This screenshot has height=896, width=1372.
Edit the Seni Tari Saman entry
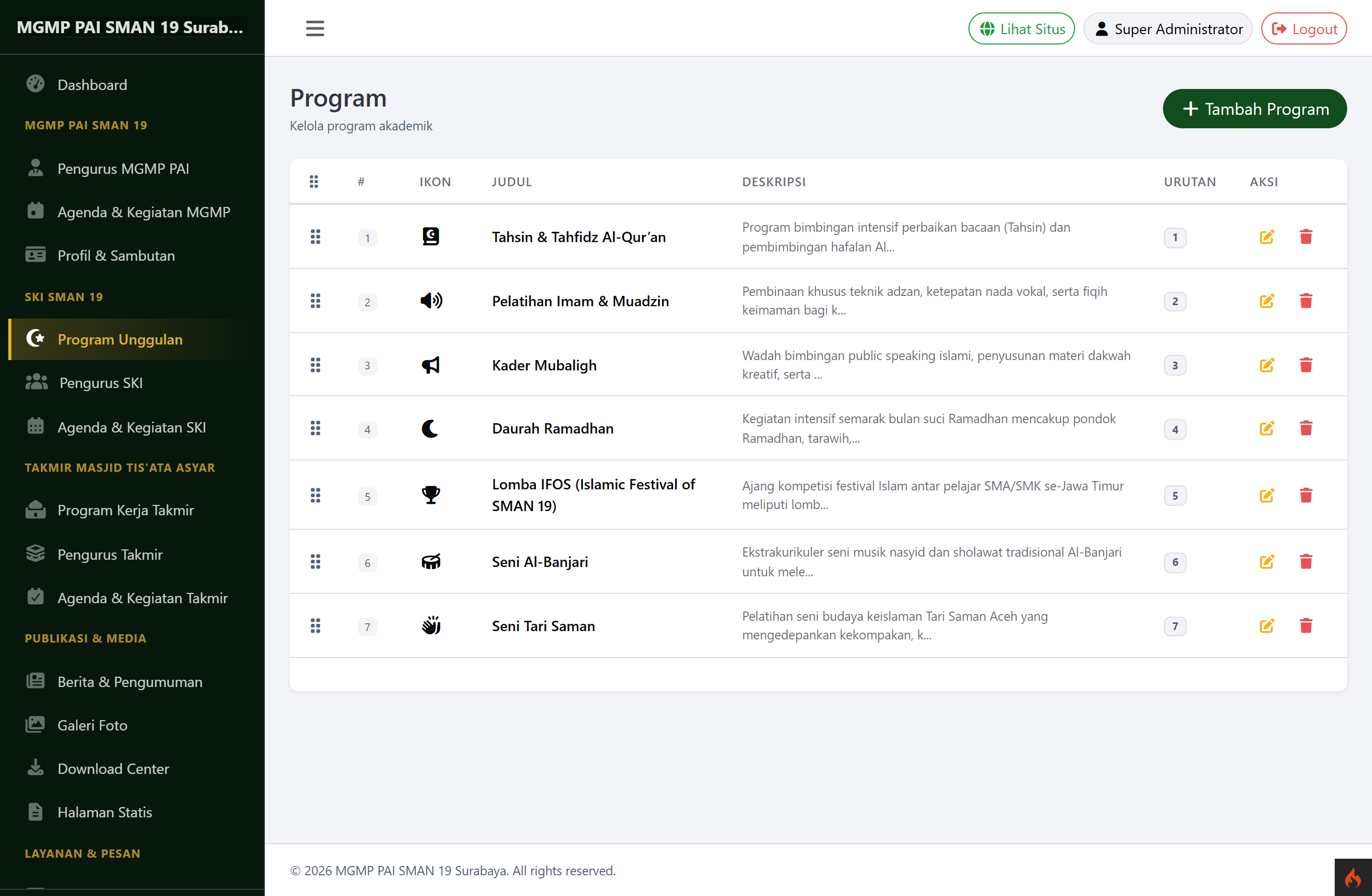[1266, 626]
